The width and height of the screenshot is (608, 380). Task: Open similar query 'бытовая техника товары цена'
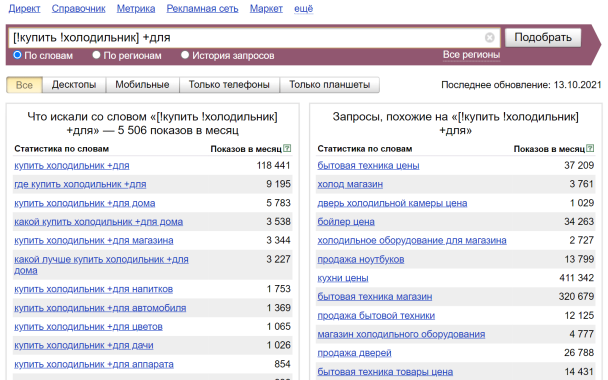tap(385, 372)
